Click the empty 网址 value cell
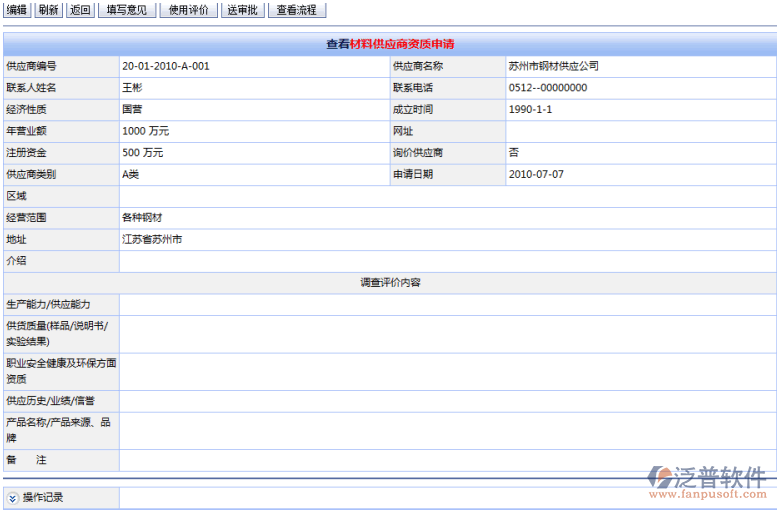Image resolution: width=777 pixels, height=510 pixels. coord(640,131)
